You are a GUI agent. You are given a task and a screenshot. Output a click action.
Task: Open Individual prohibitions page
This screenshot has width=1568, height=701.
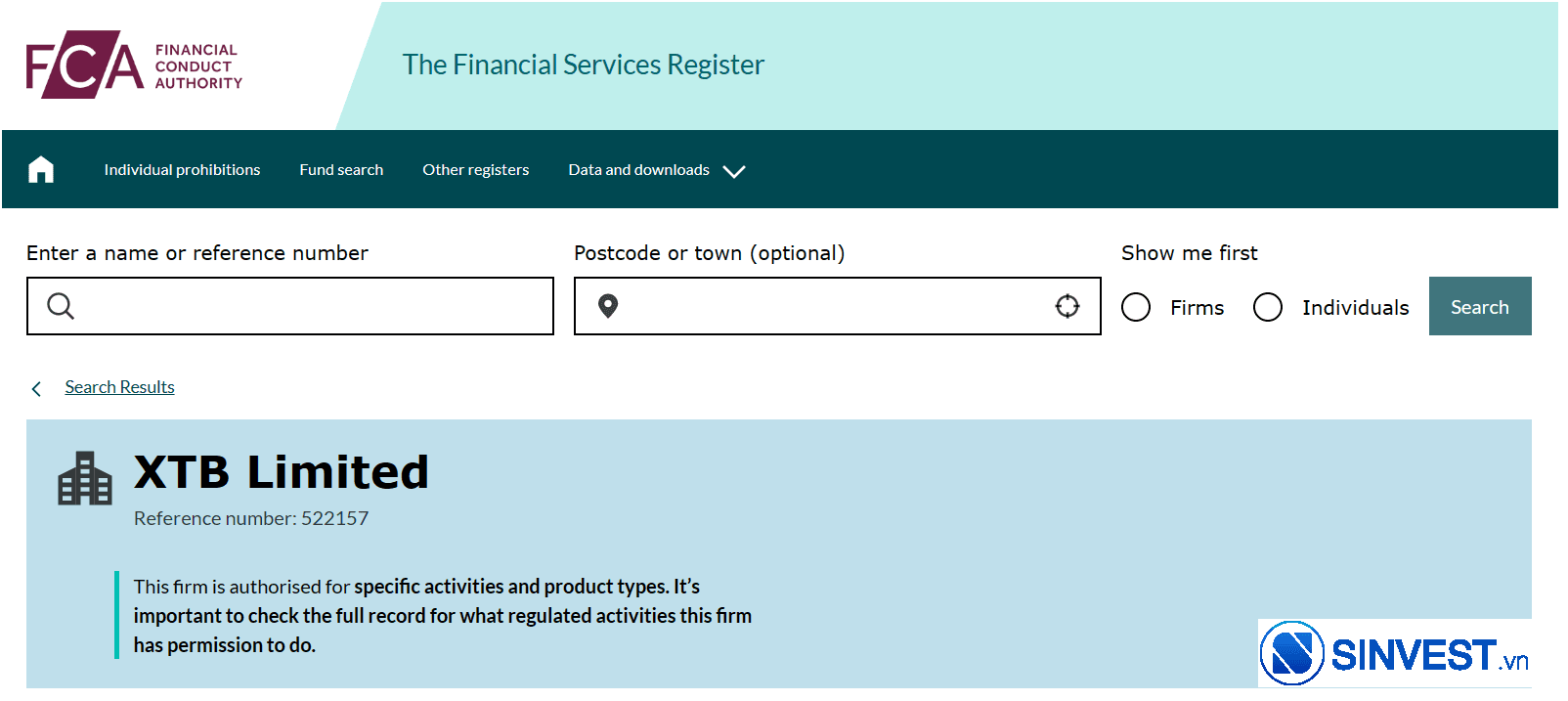click(182, 170)
